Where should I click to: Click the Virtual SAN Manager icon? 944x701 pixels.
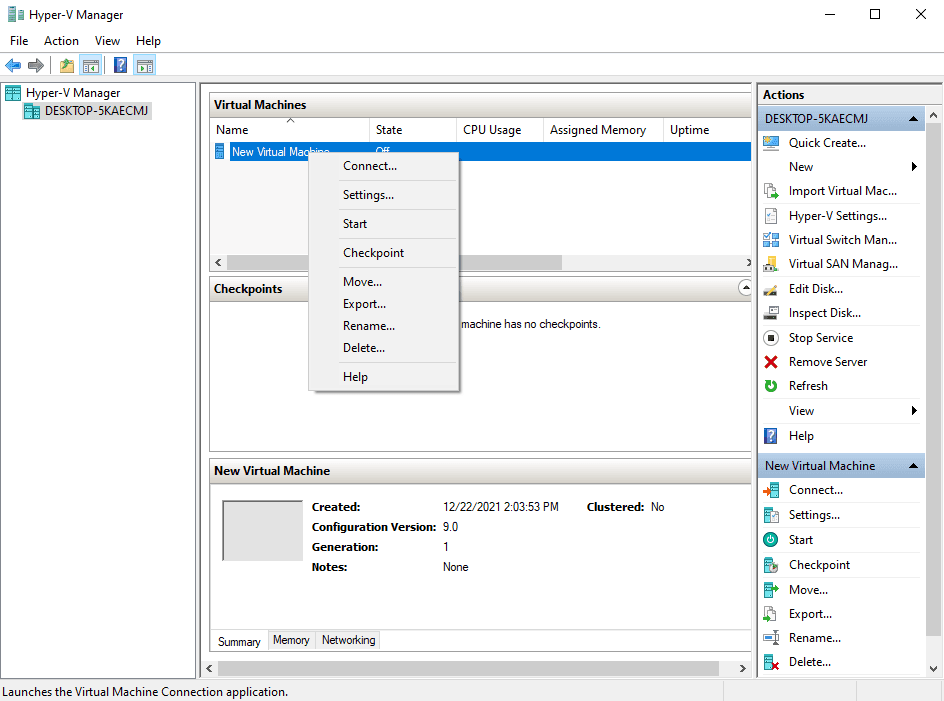(x=771, y=264)
